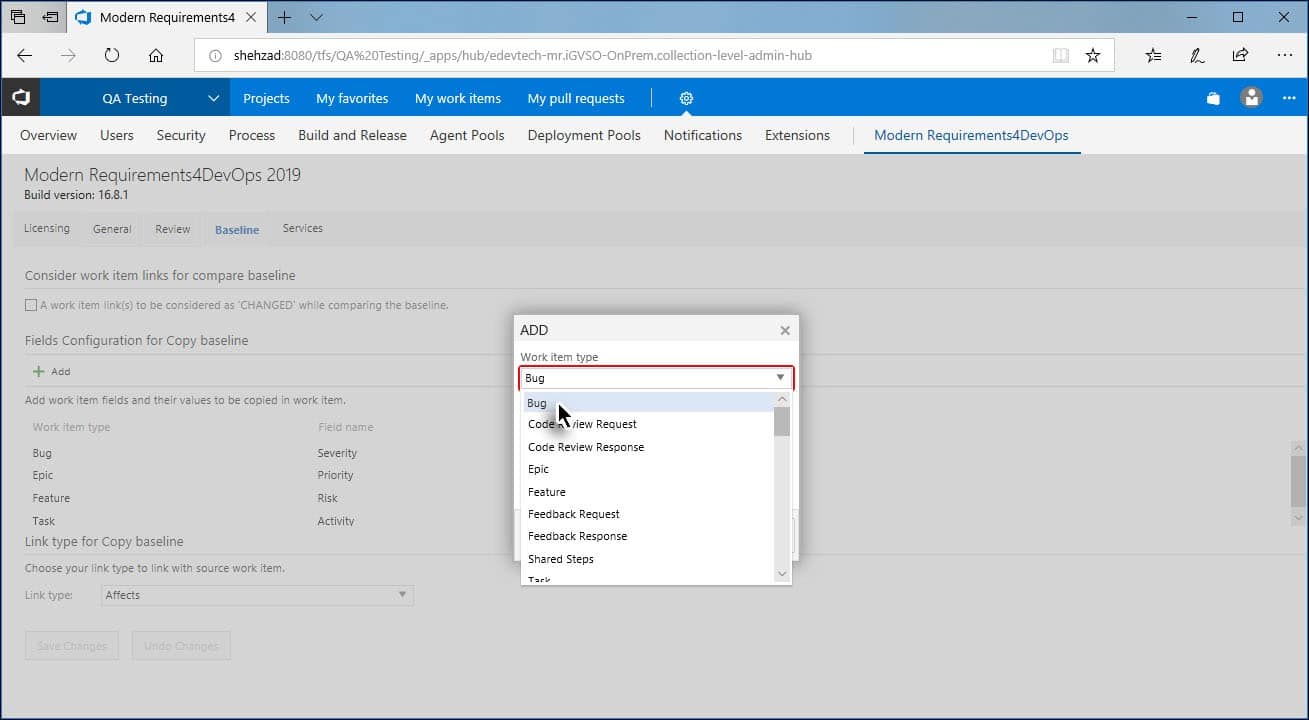Image resolution: width=1309 pixels, height=720 pixels.
Task: Click the browser Share icon
Action: tap(1240, 56)
